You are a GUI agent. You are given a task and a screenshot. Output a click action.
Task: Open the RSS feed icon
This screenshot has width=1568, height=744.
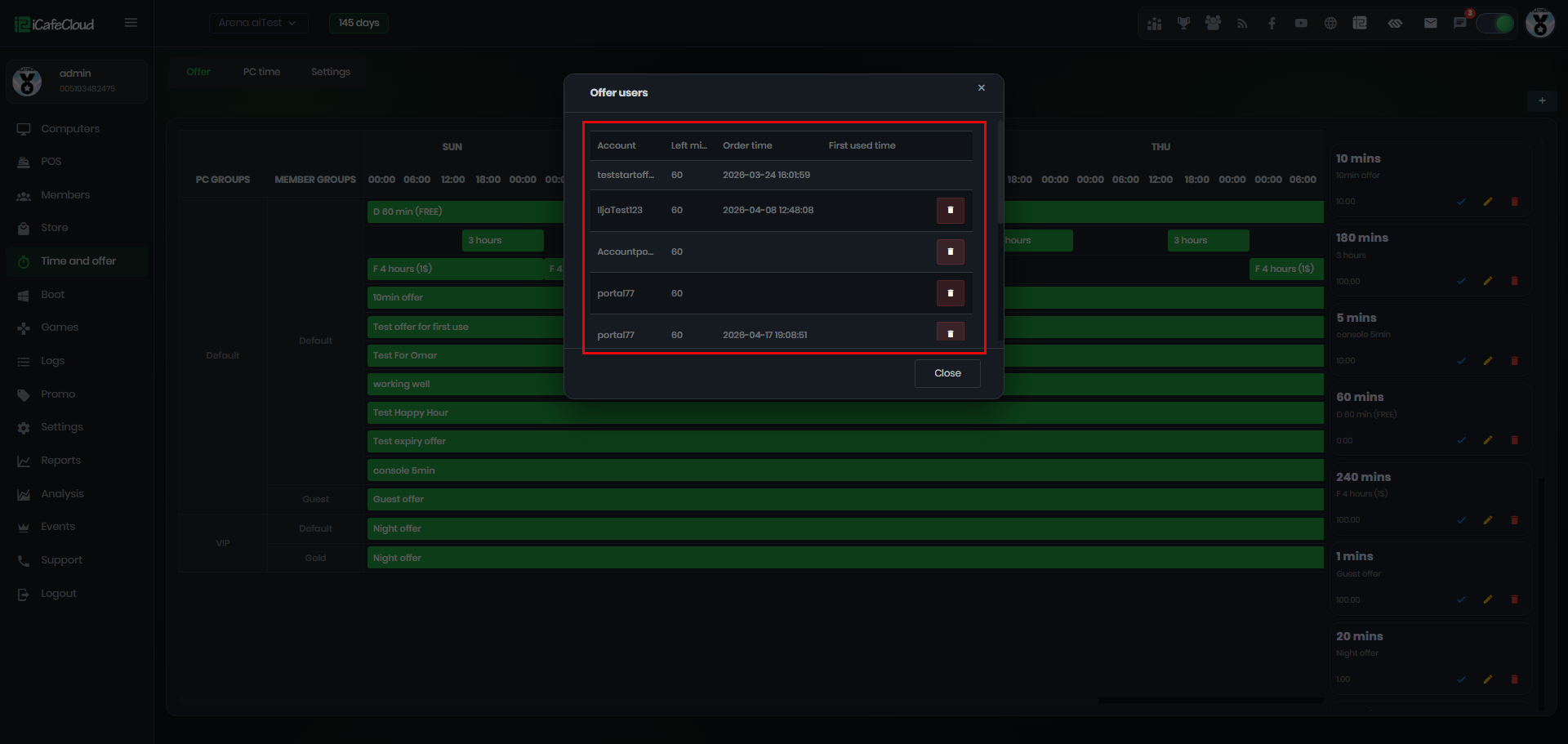1242,23
